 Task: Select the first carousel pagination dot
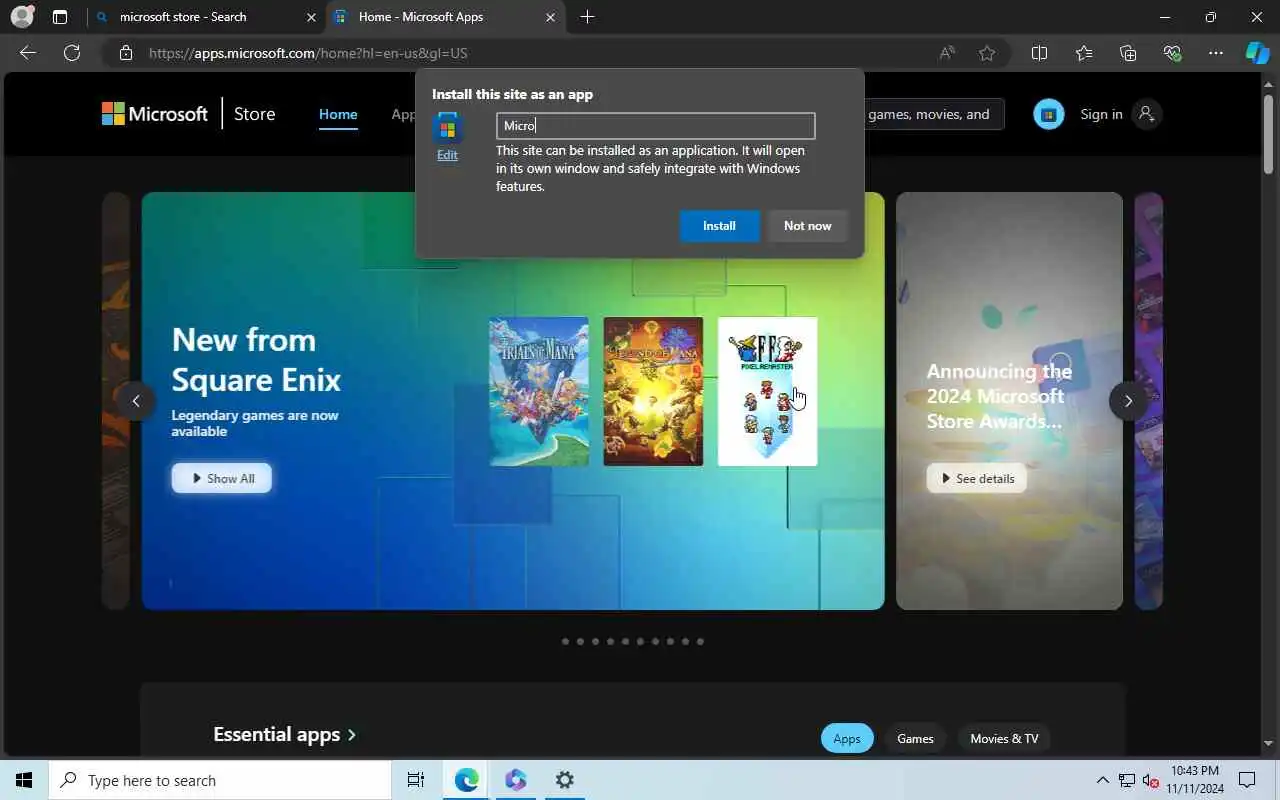565,641
